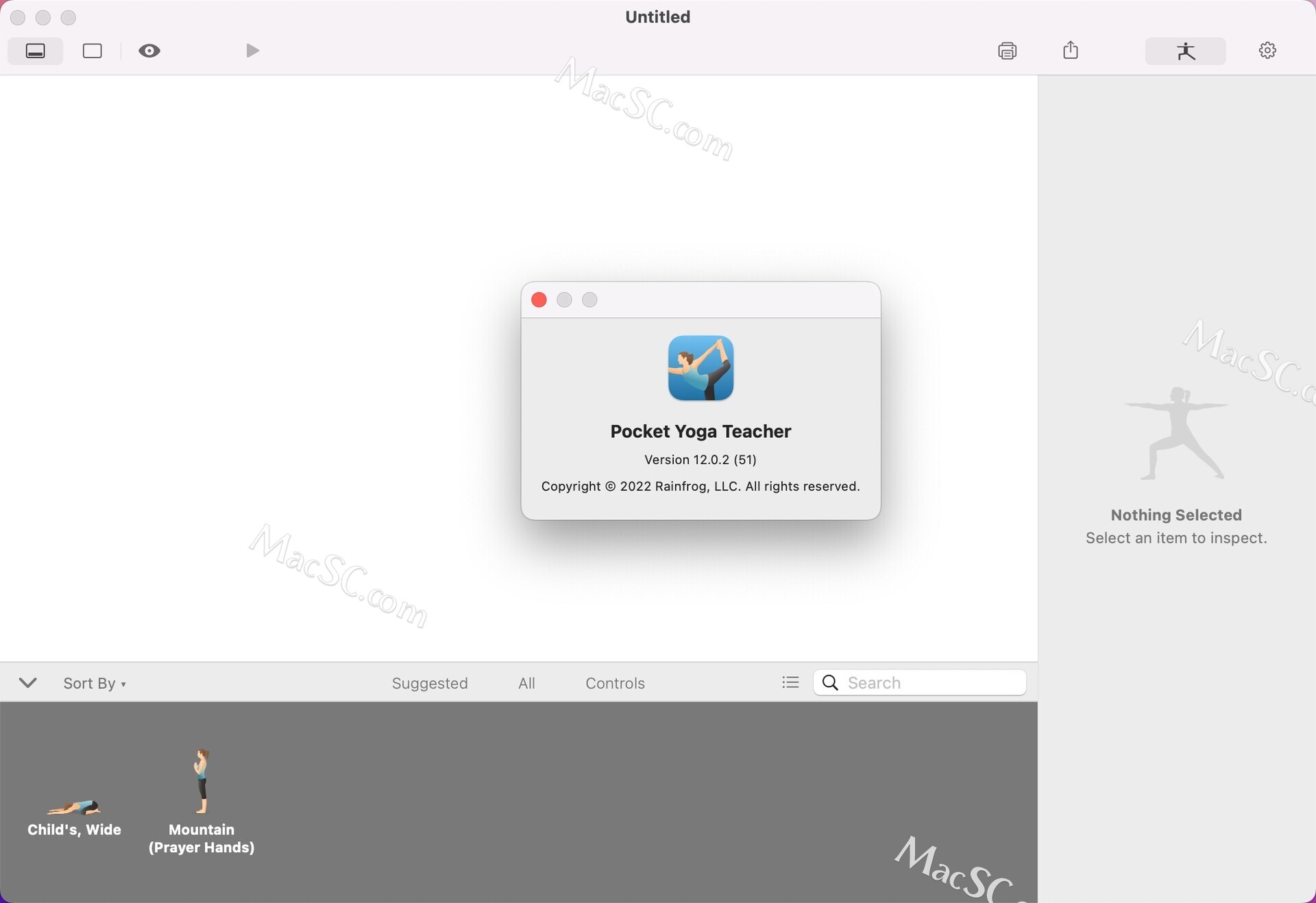Toggle the bottom pose panel view
The width and height of the screenshot is (1316, 903).
[36, 51]
